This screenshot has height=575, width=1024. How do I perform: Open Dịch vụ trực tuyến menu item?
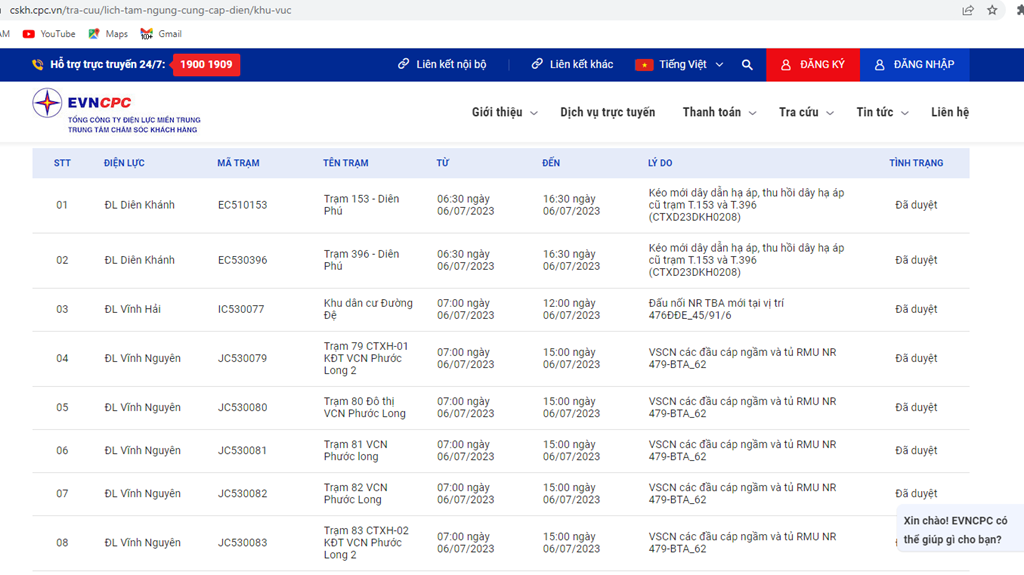(x=607, y=112)
